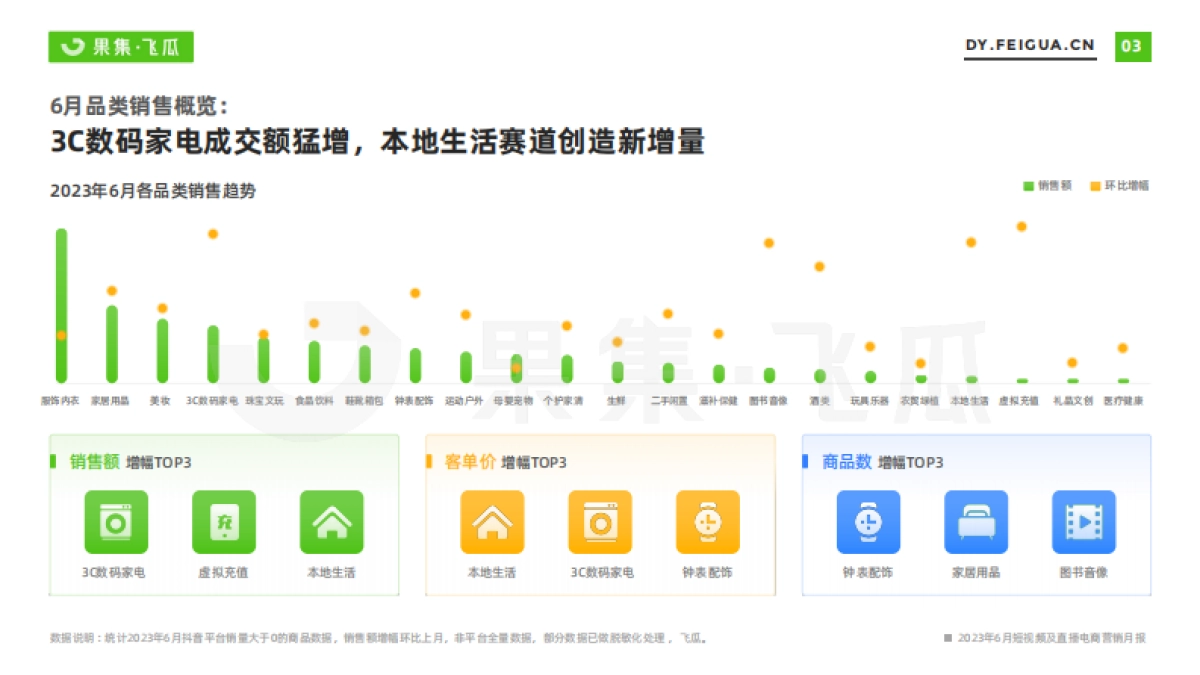
Task: Click the orange 环比增幅 dot above 3C数码家电
Action: [212, 232]
